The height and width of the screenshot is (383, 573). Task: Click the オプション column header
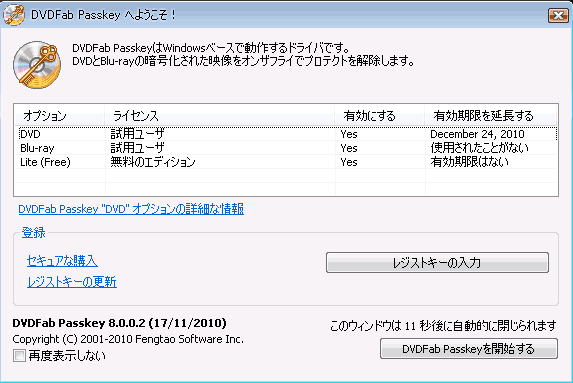click(60, 115)
